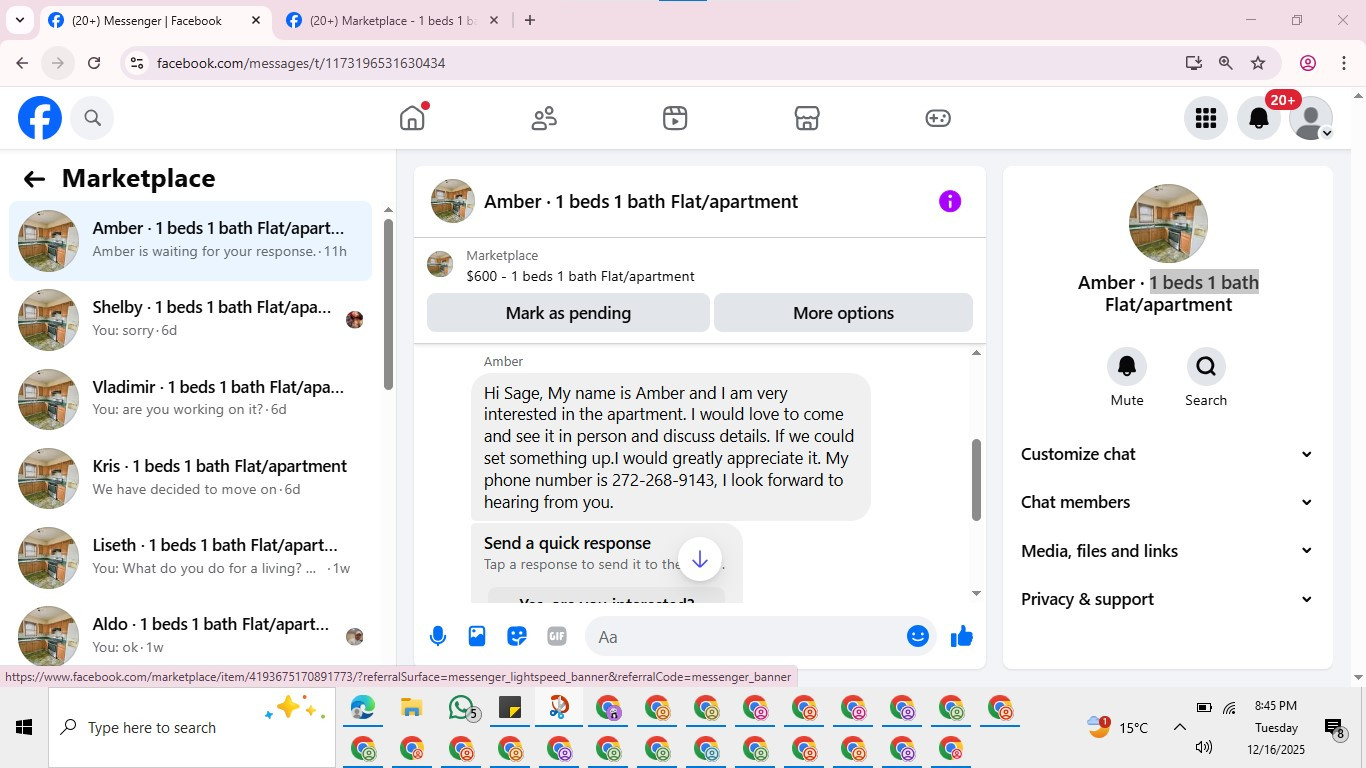The height and width of the screenshot is (768, 1366).
Task: Click the address bar URL
Action: [x=301, y=63]
